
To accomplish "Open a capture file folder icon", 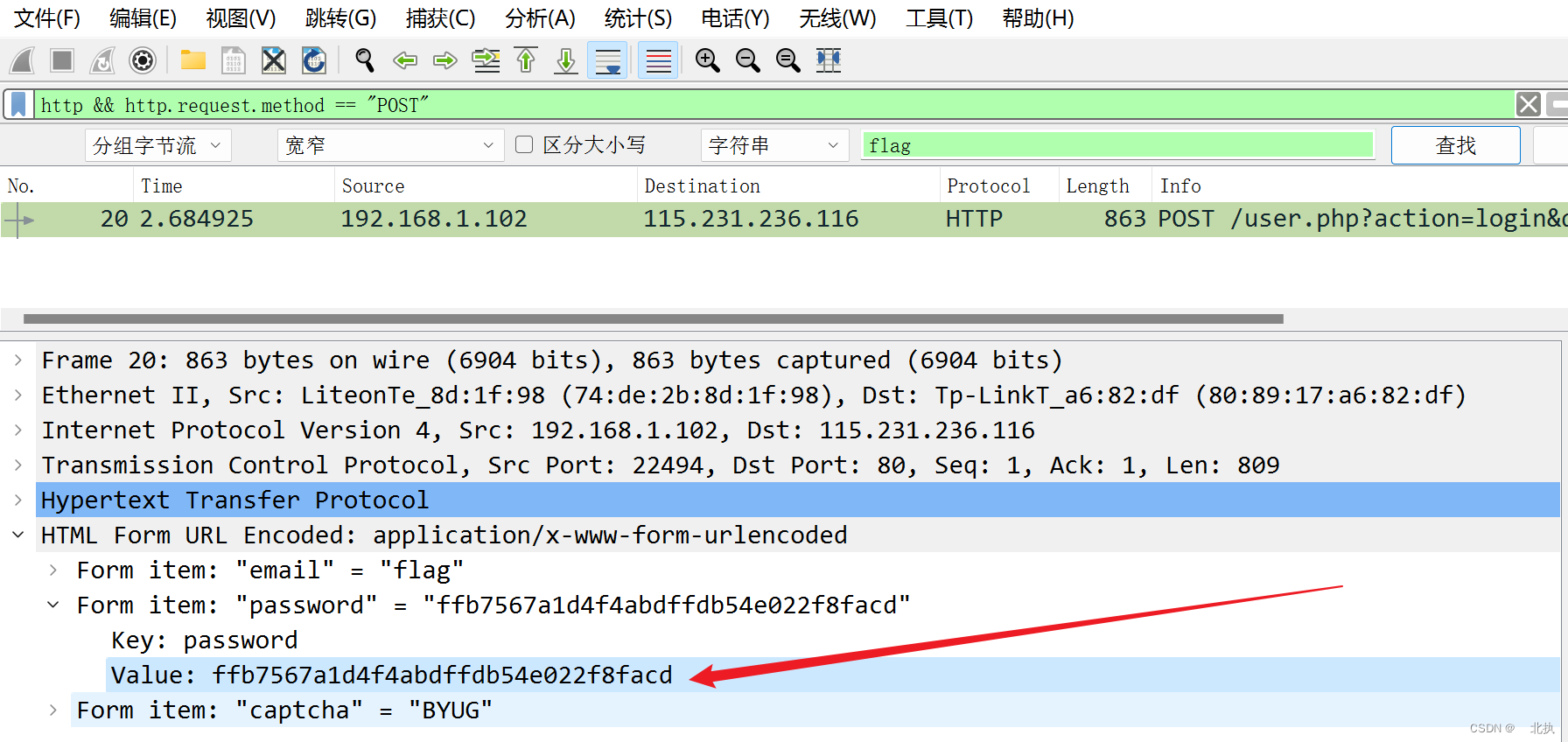I will pos(192,60).
